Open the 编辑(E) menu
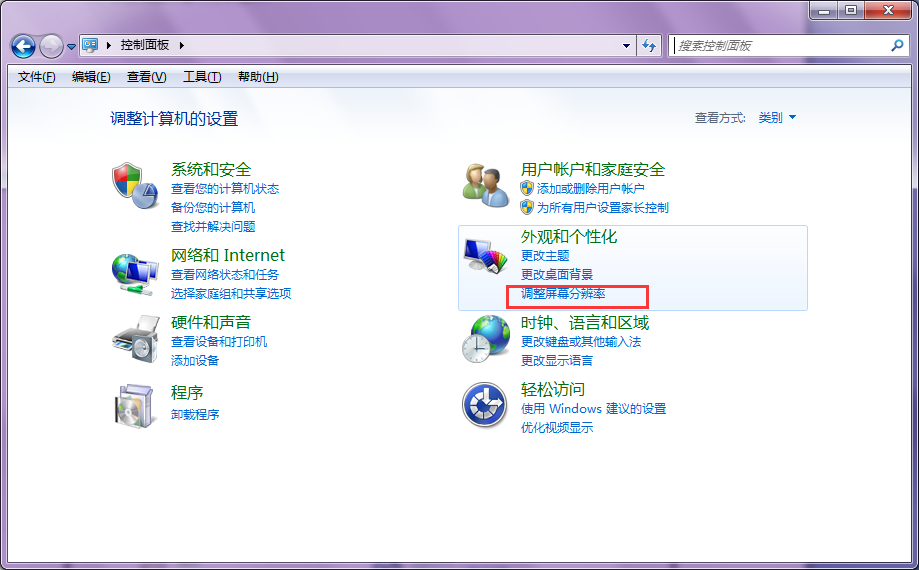The width and height of the screenshot is (919, 570). (91, 77)
